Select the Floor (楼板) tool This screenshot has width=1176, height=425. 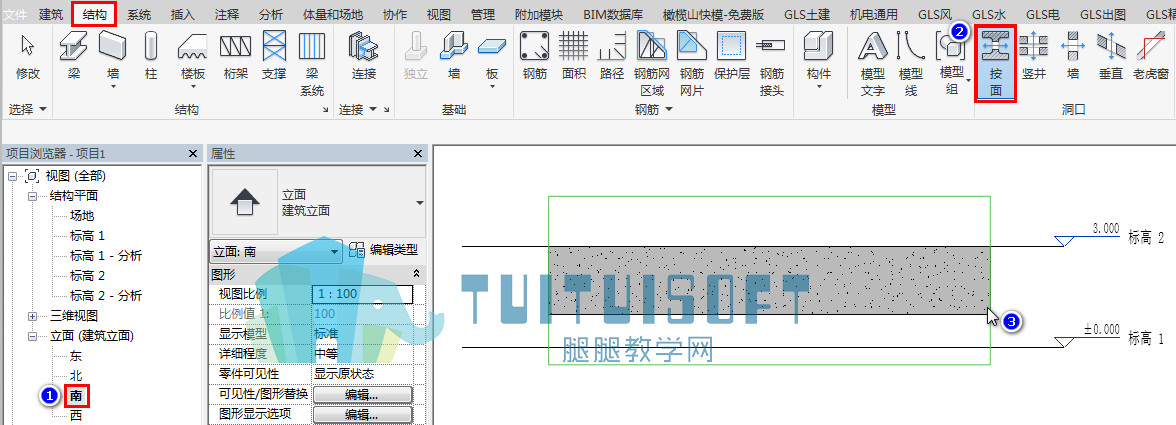pyautogui.click(x=193, y=60)
